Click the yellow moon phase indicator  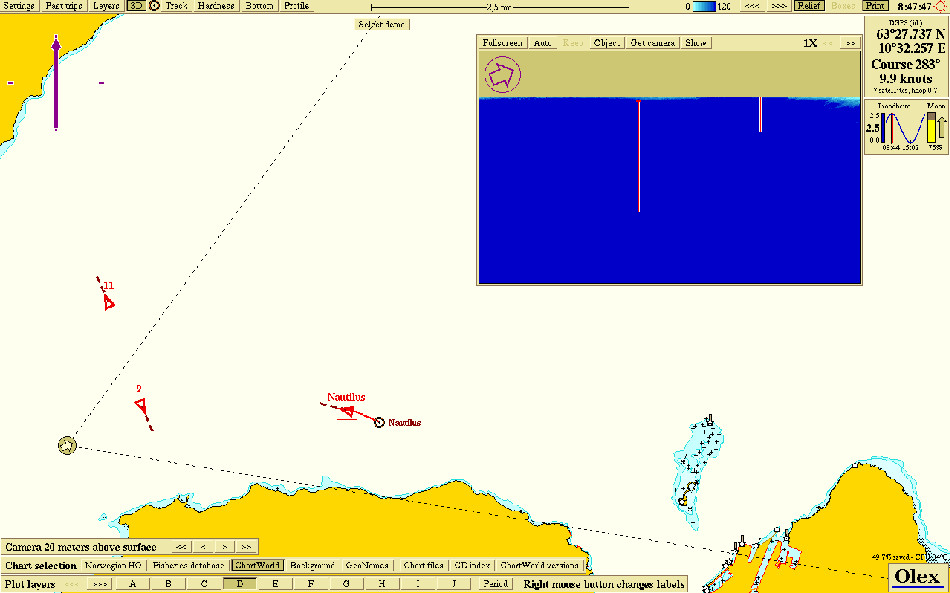click(932, 127)
